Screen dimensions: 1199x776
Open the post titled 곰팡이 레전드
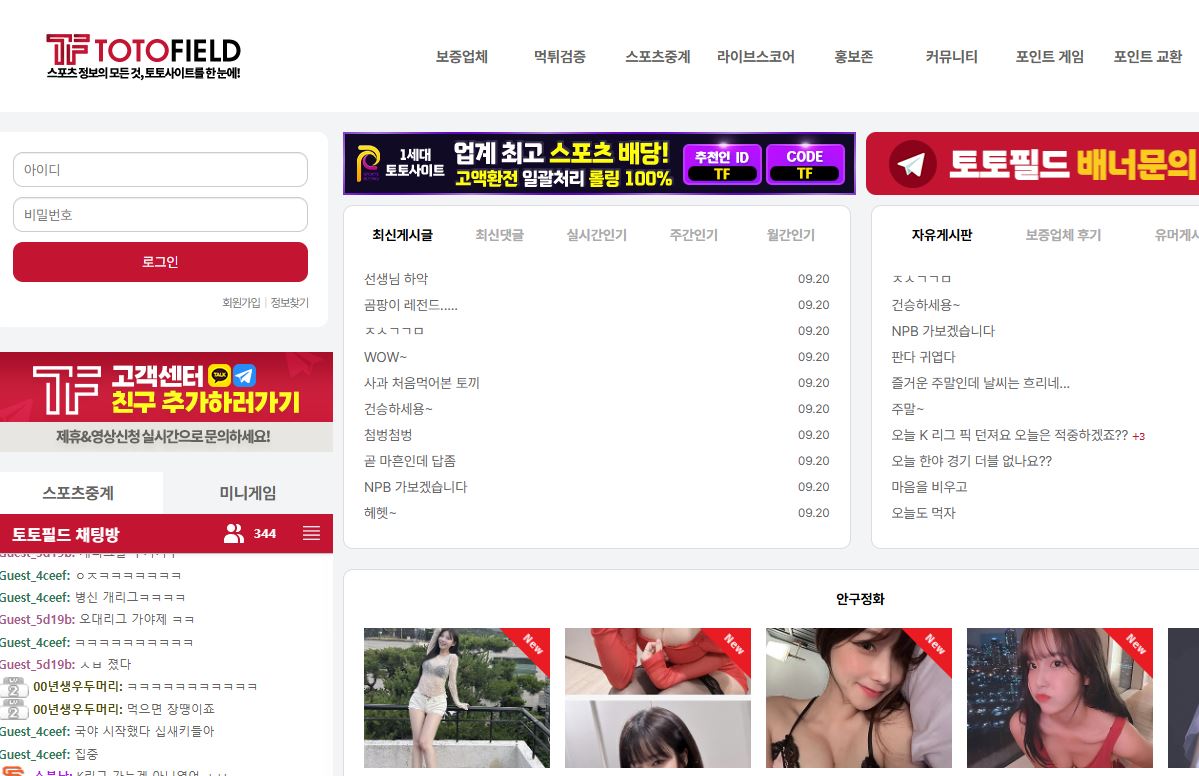pos(411,305)
